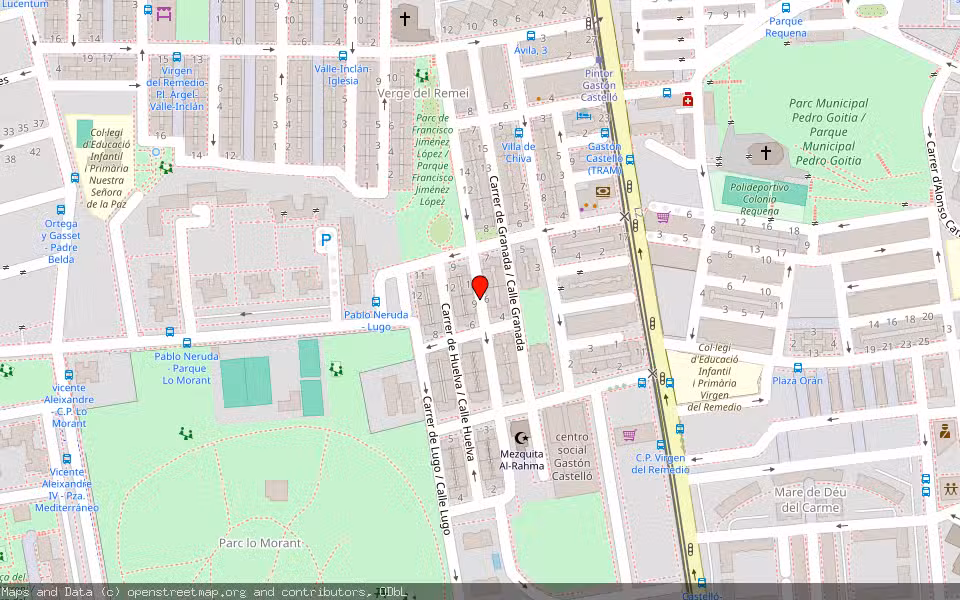Select the blue parking P icon
The image size is (960, 600).
tap(326, 240)
